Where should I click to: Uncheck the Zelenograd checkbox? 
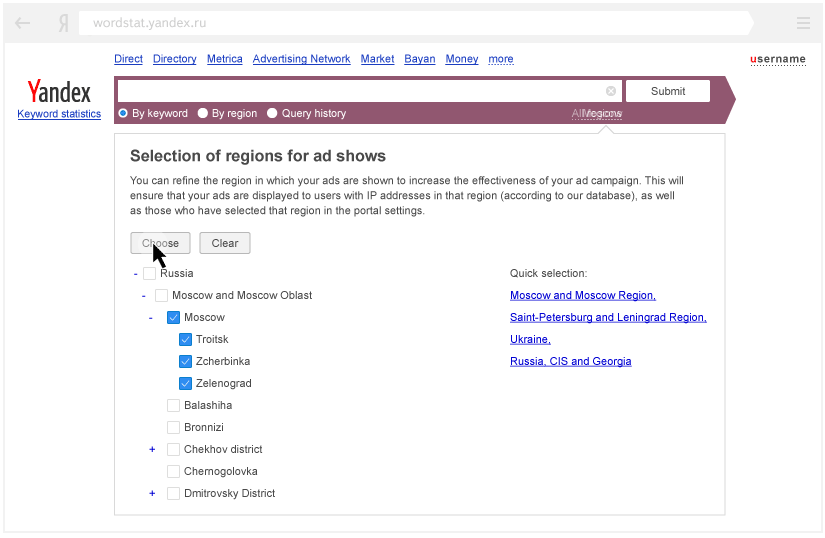pyautogui.click(x=185, y=383)
